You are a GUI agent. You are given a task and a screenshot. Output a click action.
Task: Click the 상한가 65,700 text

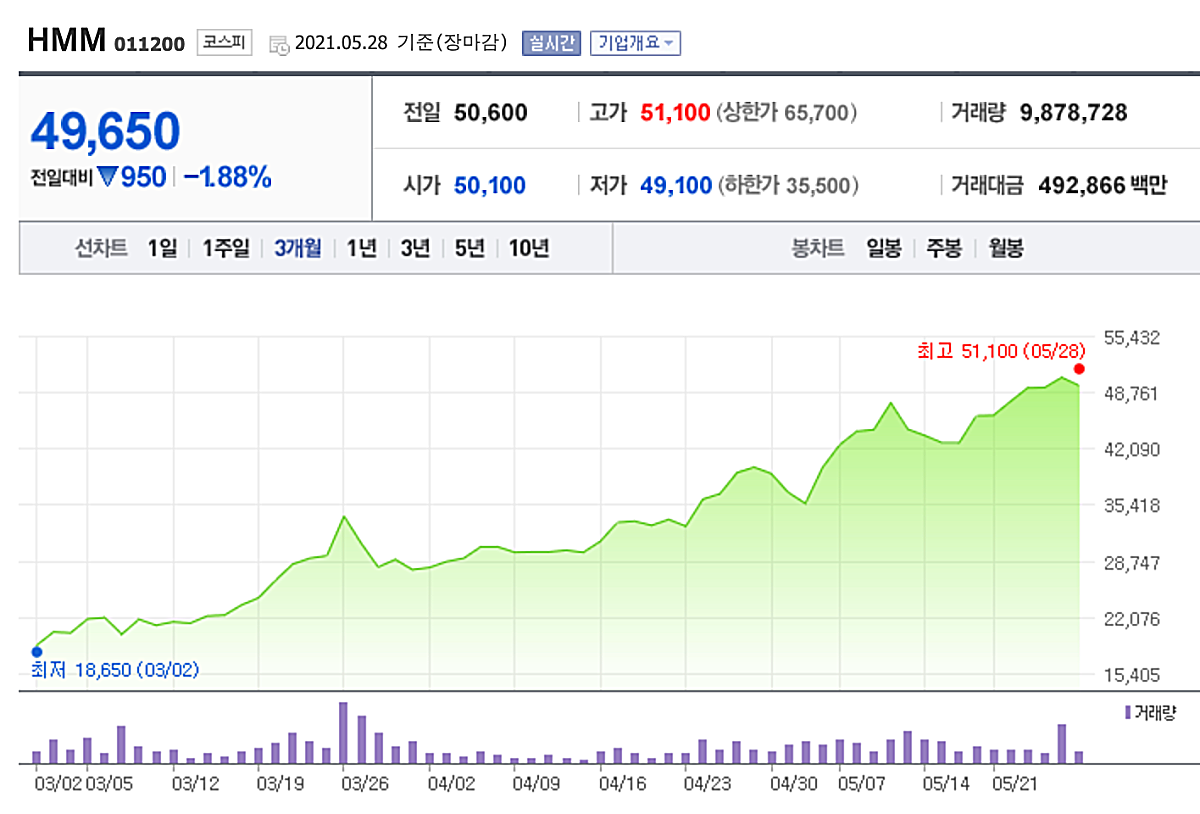pos(787,113)
